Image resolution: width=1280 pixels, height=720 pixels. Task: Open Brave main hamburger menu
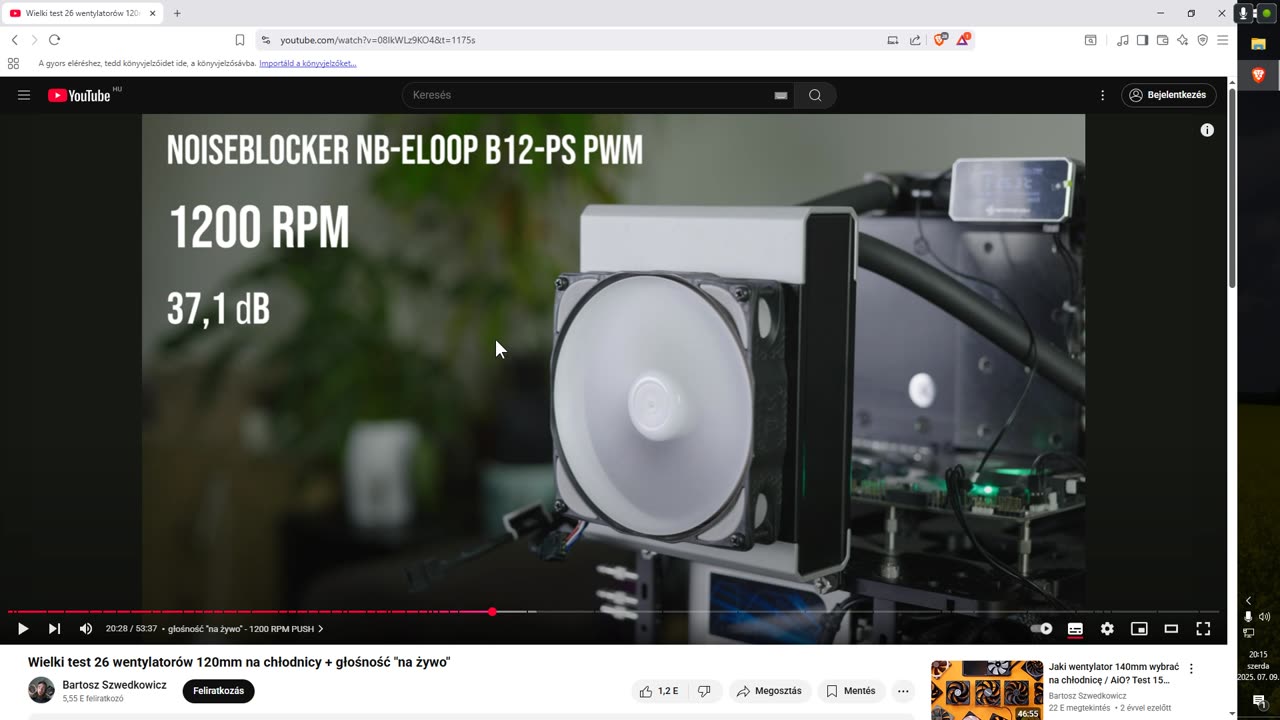1222,40
